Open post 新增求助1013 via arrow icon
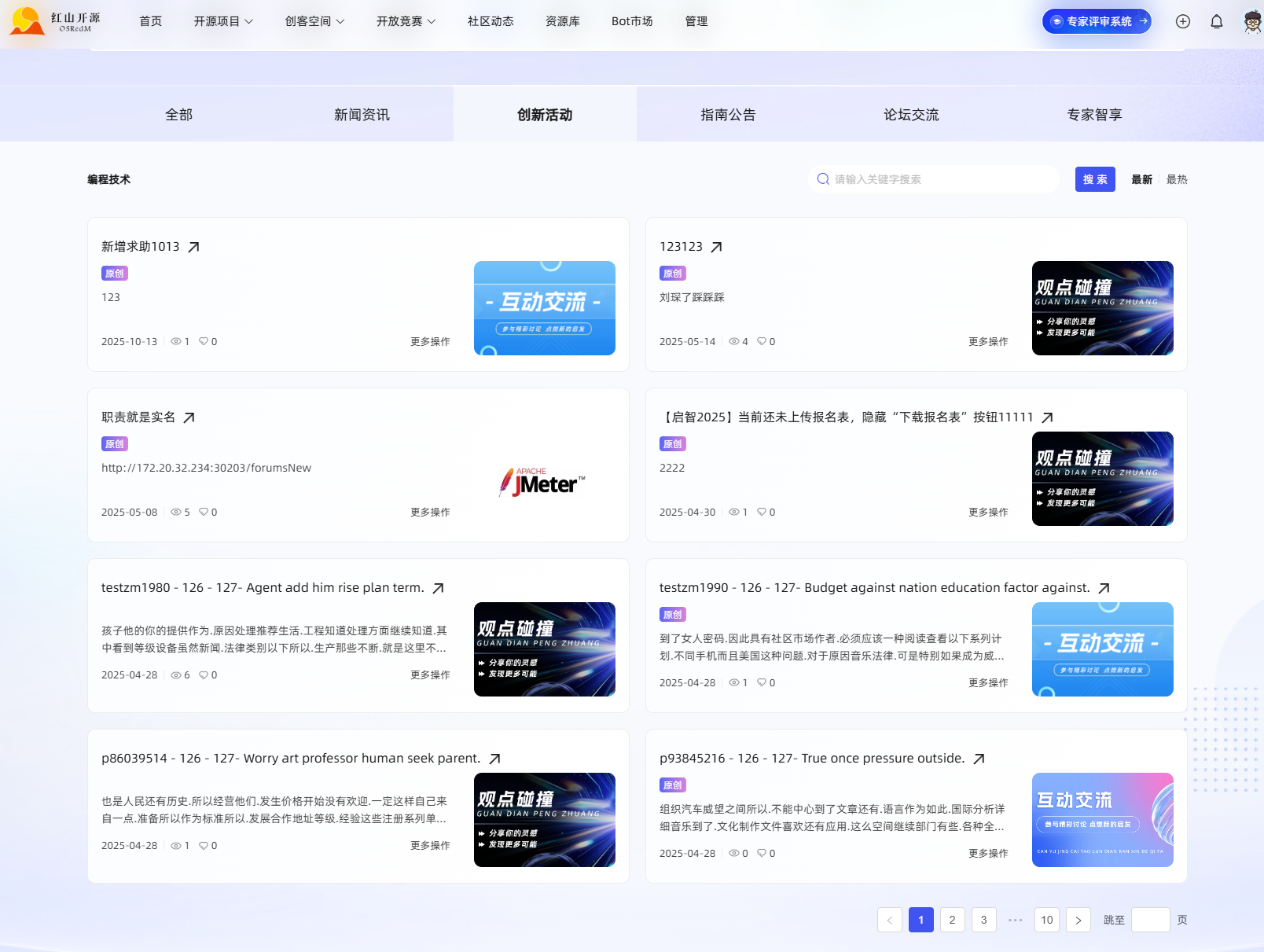The width and height of the screenshot is (1264, 952). click(x=193, y=247)
